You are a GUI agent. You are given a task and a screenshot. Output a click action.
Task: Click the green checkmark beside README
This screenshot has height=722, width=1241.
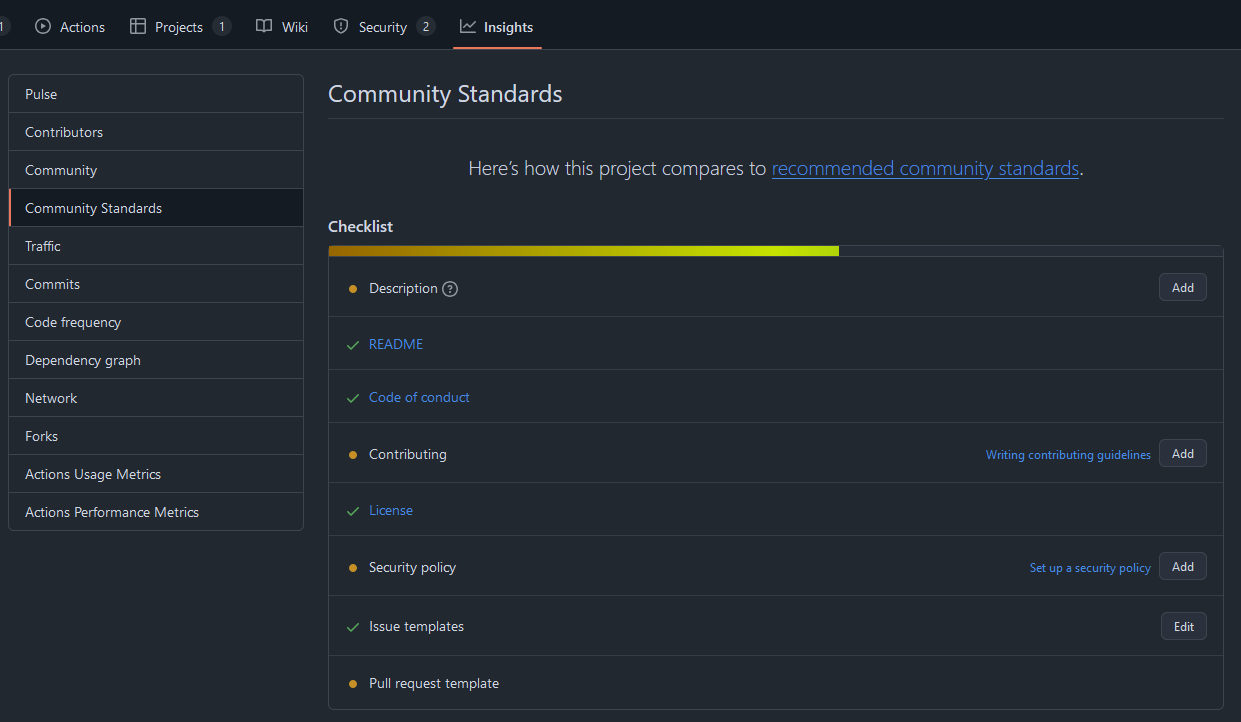pos(352,344)
